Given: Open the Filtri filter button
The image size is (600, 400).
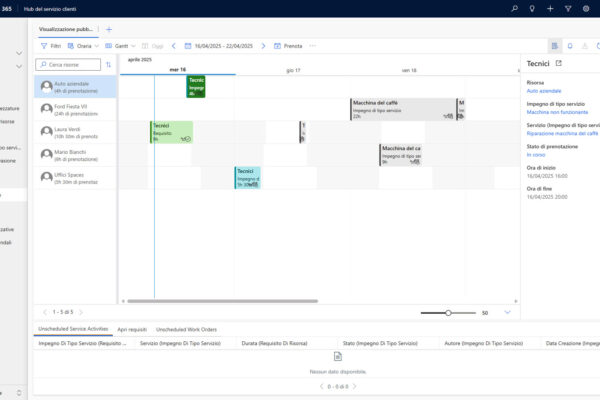Looking at the screenshot, I should (x=51, y=46).
